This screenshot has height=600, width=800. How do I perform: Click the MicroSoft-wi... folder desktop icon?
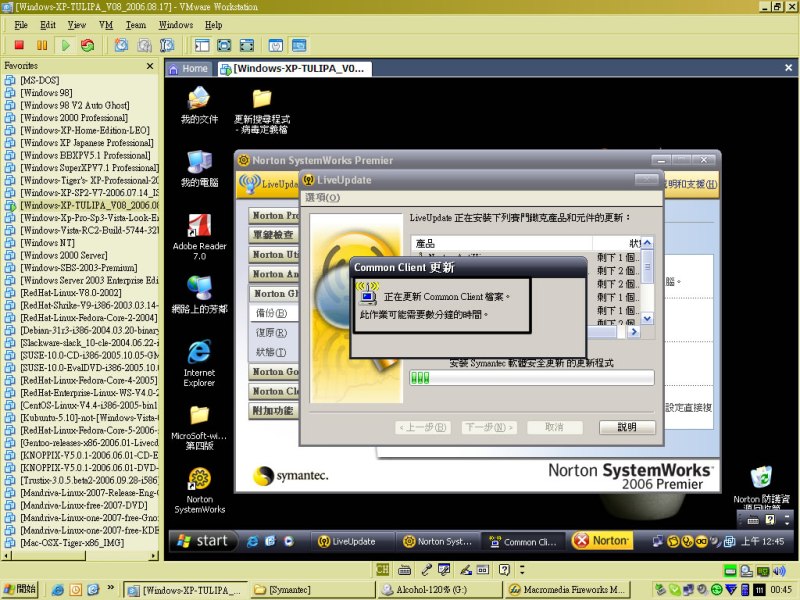(199, 427)
